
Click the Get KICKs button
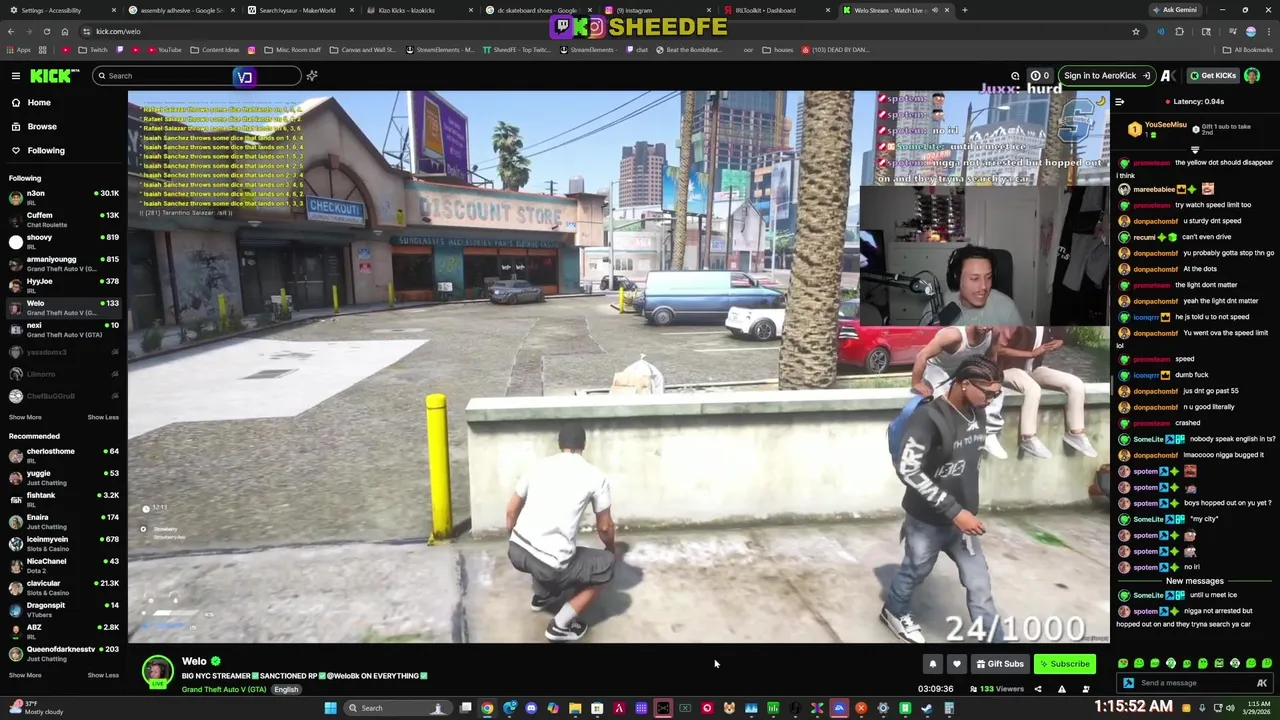pyautogui.click(x=1212, y=76)
